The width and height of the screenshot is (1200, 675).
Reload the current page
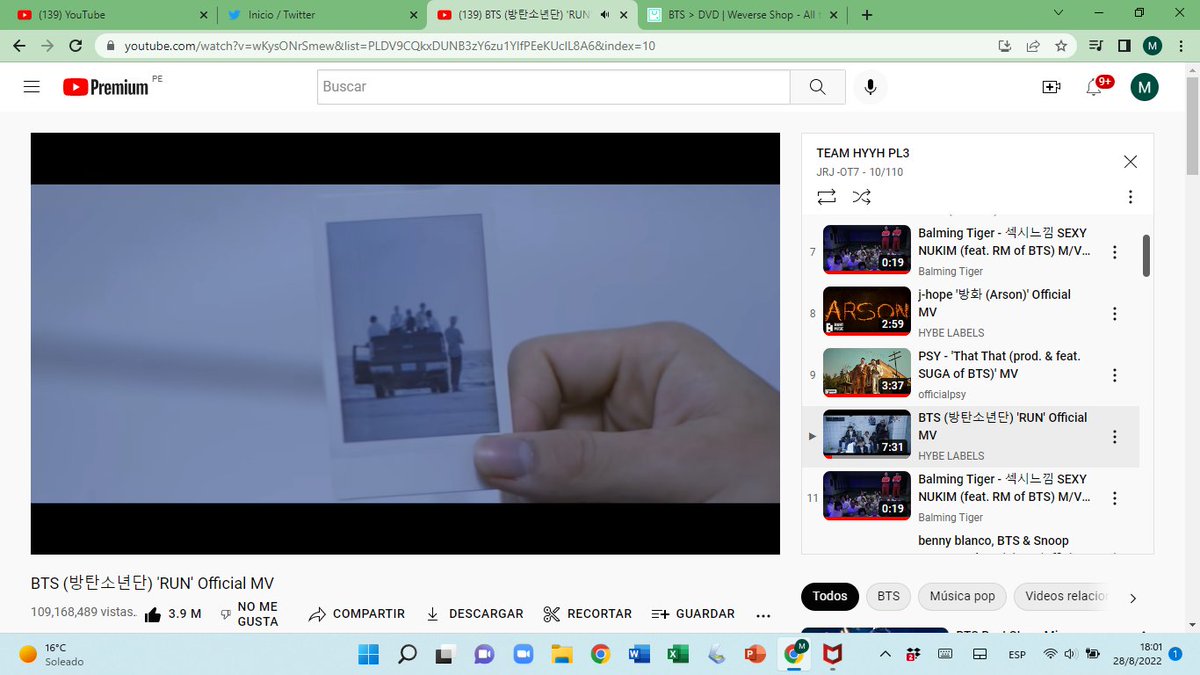(76, 46)
